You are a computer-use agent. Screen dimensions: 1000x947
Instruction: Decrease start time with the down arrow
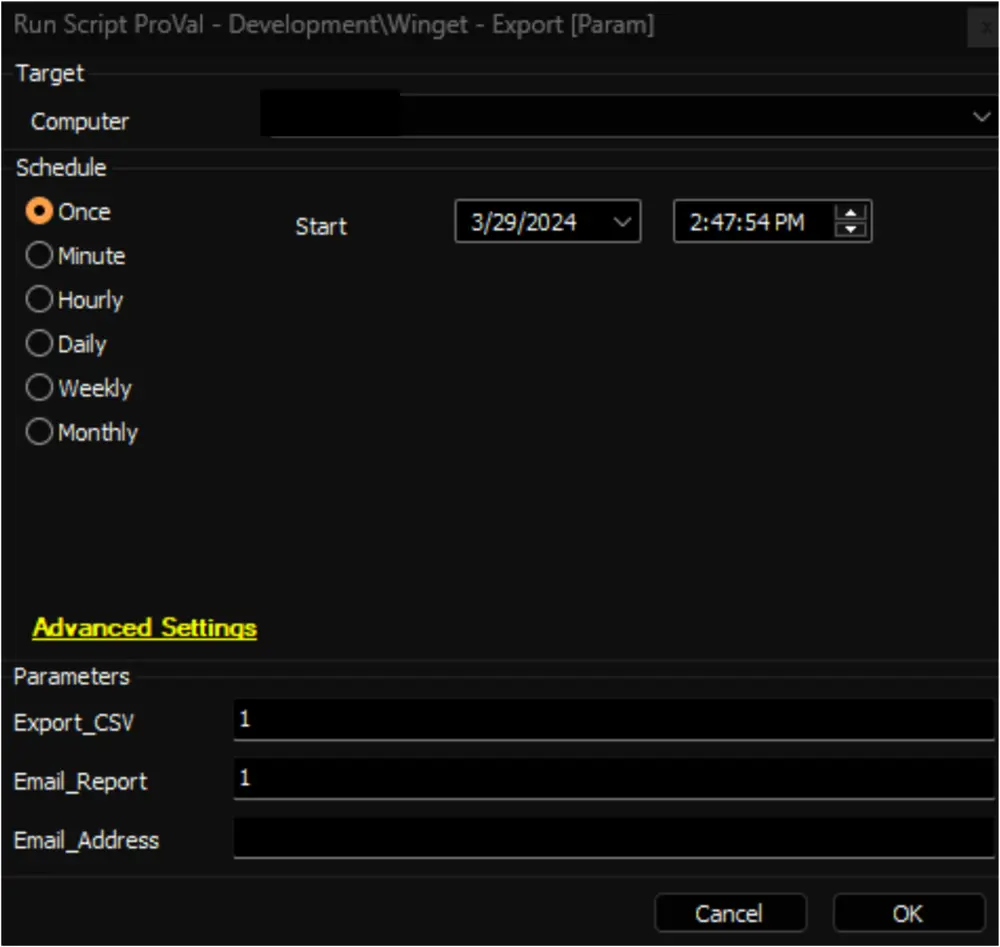tap(850, 230)
